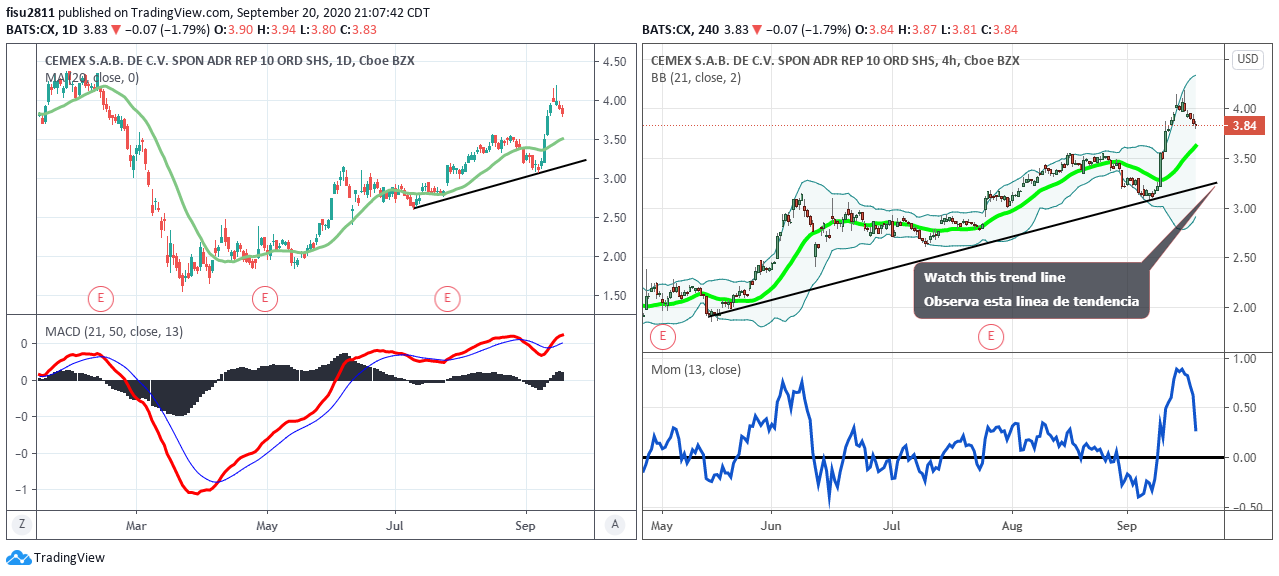Image resolution: width=1279 pixels, height=576 pixels.
Task: Click the earnings E marker near March
Action: coord(100,297)
